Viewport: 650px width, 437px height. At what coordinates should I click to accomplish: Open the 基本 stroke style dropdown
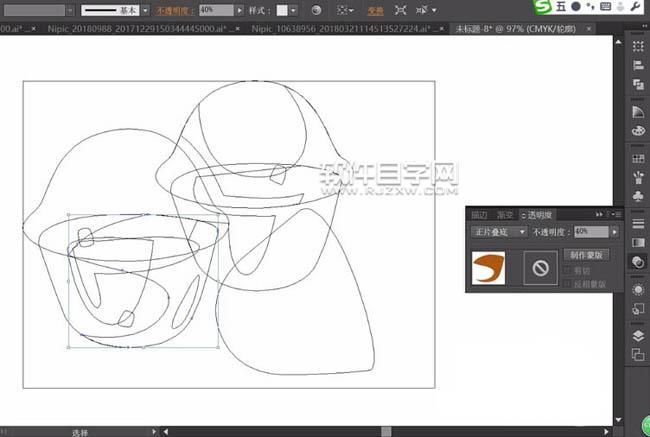tap(145, 9)
